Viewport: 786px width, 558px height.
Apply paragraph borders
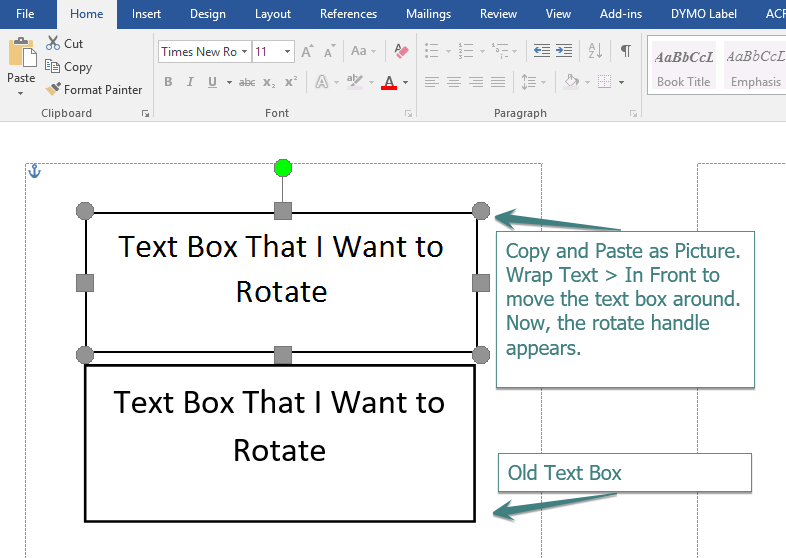point(605,82)
